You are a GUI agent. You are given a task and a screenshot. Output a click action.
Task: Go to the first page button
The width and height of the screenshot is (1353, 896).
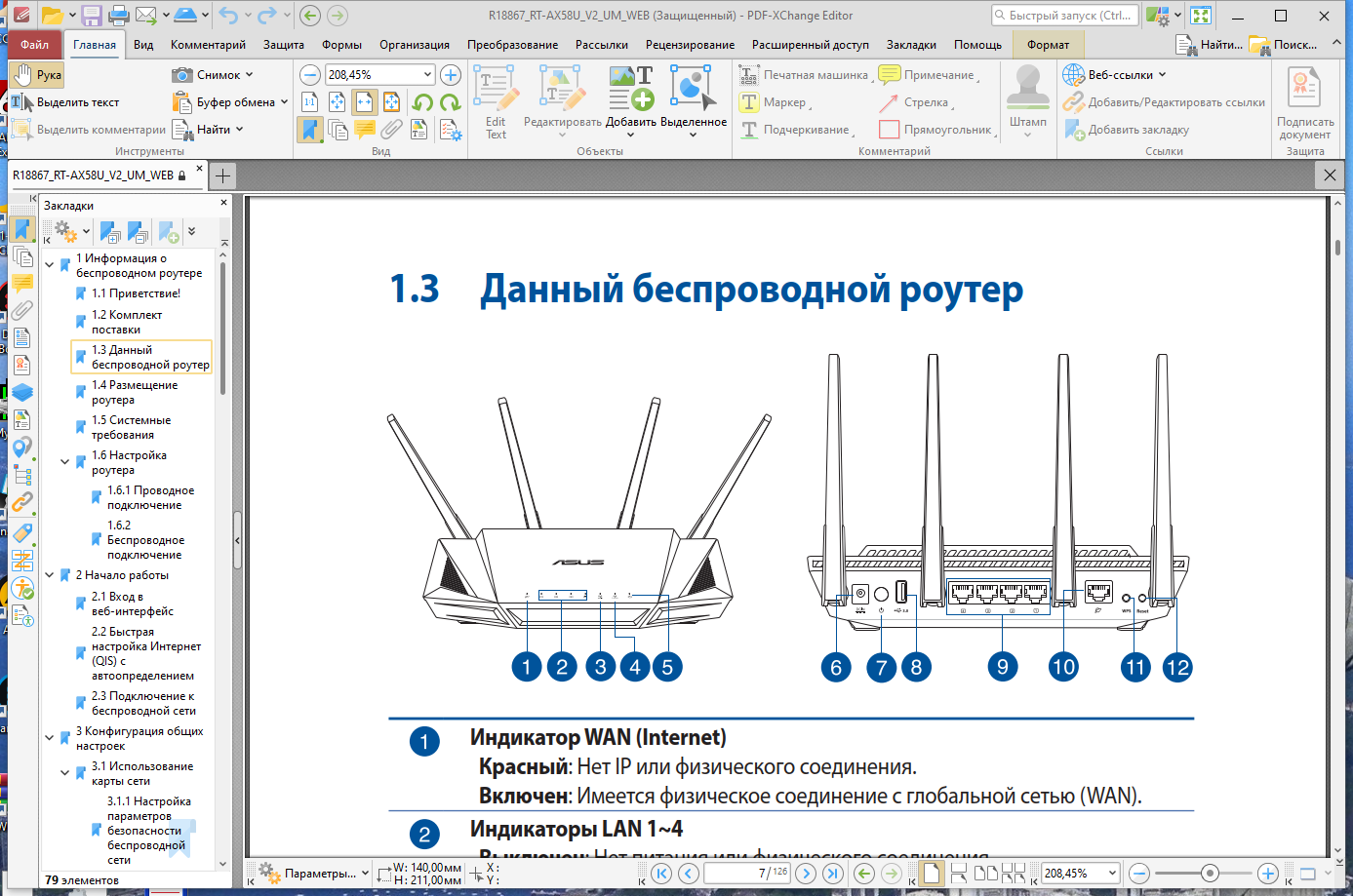(x=661, y=874)
